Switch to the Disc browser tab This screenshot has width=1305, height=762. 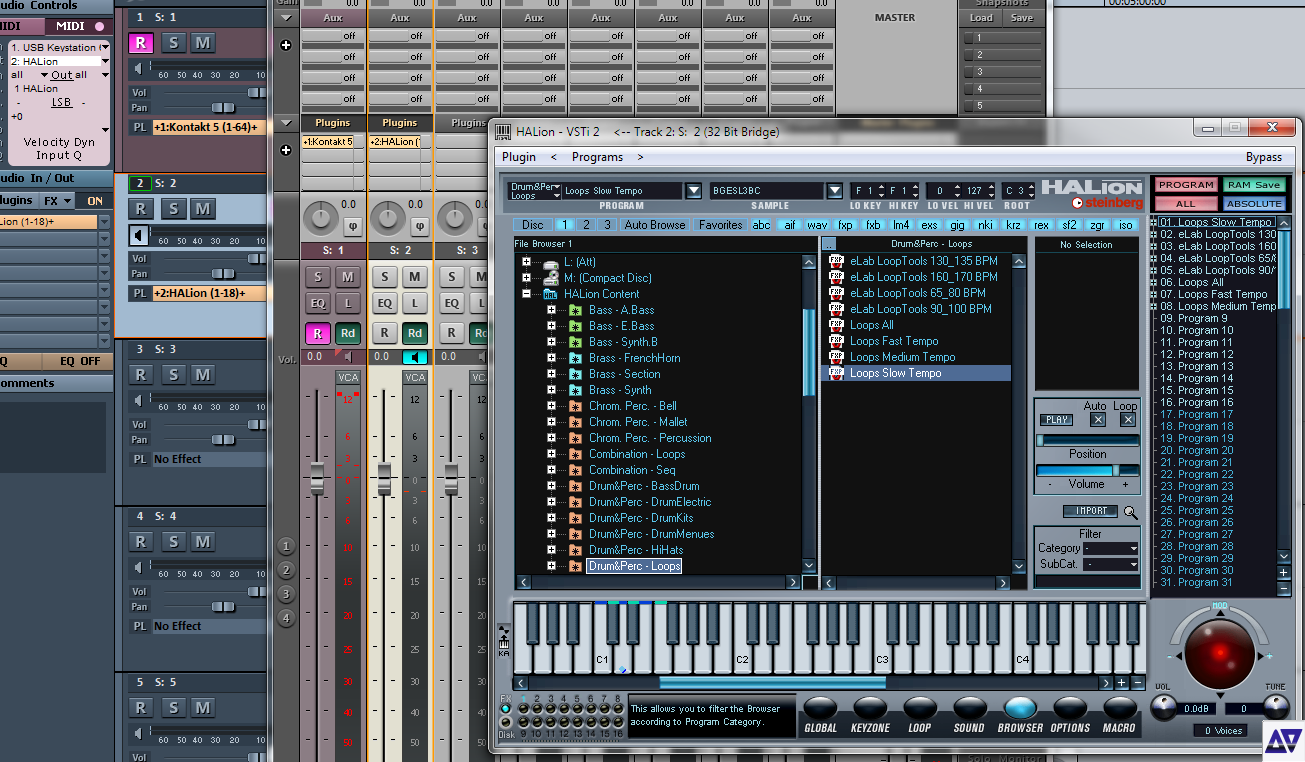pyautogui.click(x=533, y=225)
